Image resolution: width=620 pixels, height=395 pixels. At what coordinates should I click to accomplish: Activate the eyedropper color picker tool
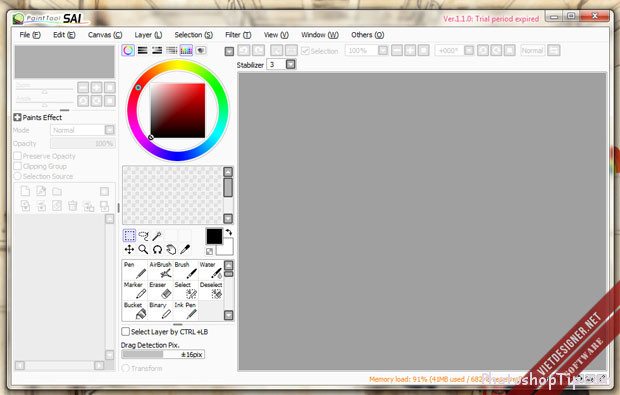[x=185, y=249]
